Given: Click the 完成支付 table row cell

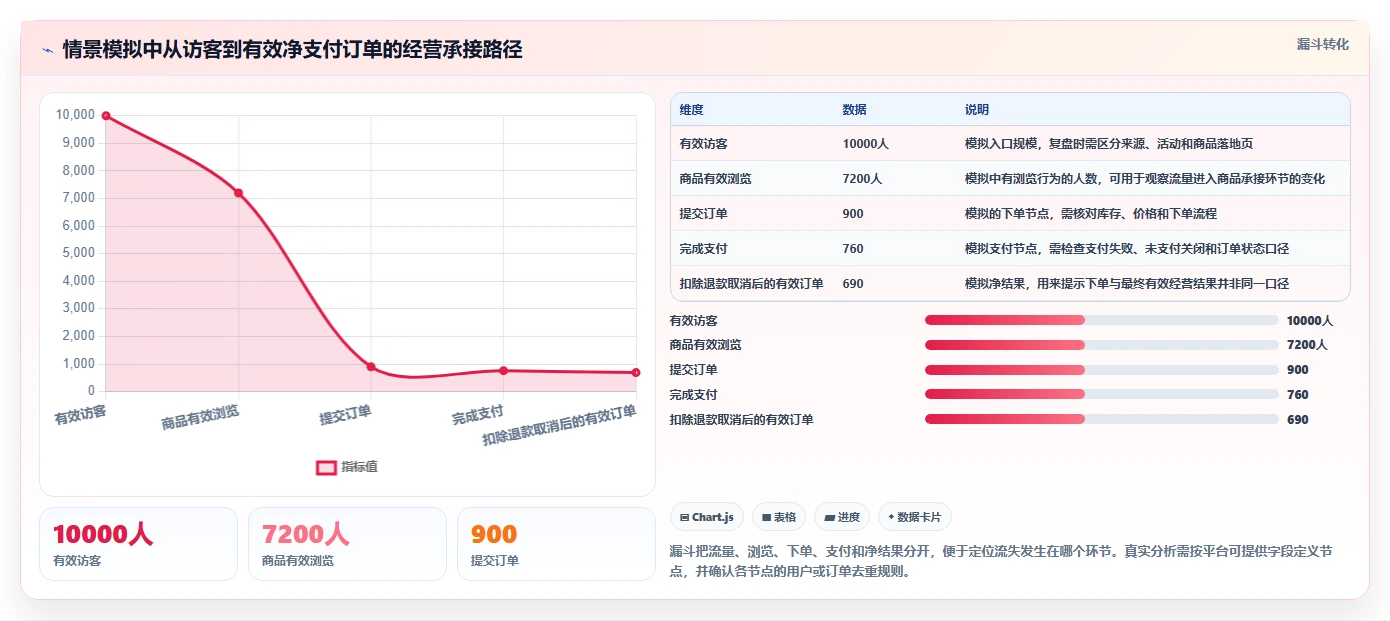Looking at the screenshot, I should click(x=703, y=249).
